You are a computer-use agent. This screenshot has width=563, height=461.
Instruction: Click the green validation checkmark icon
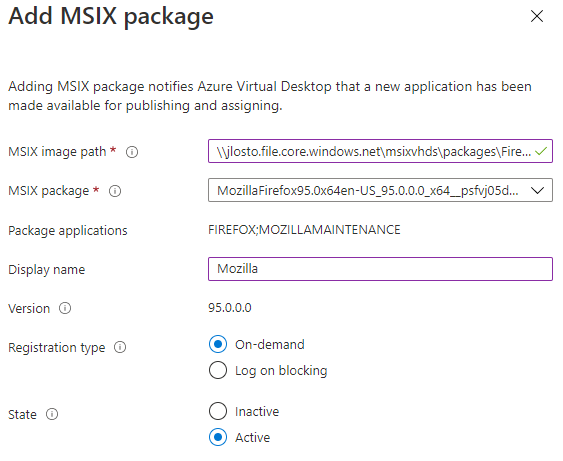[541, 151]
